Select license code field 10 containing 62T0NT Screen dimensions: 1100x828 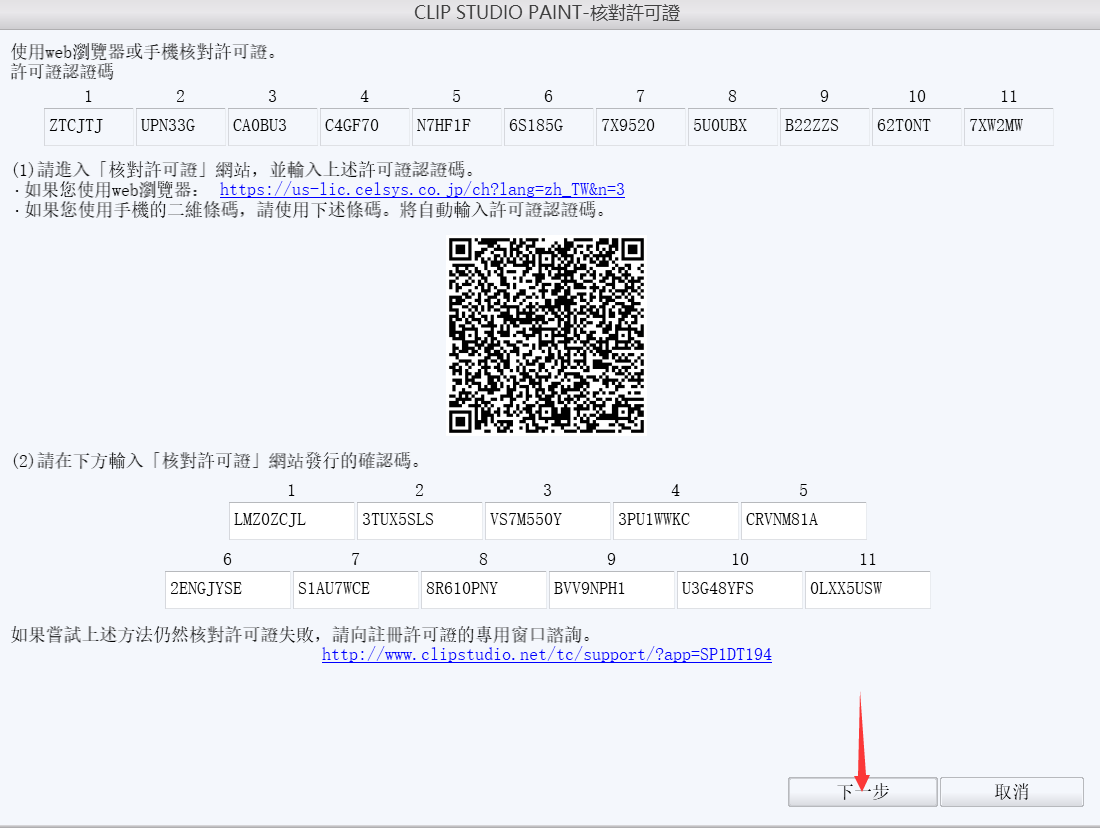[x=917, y=126]
